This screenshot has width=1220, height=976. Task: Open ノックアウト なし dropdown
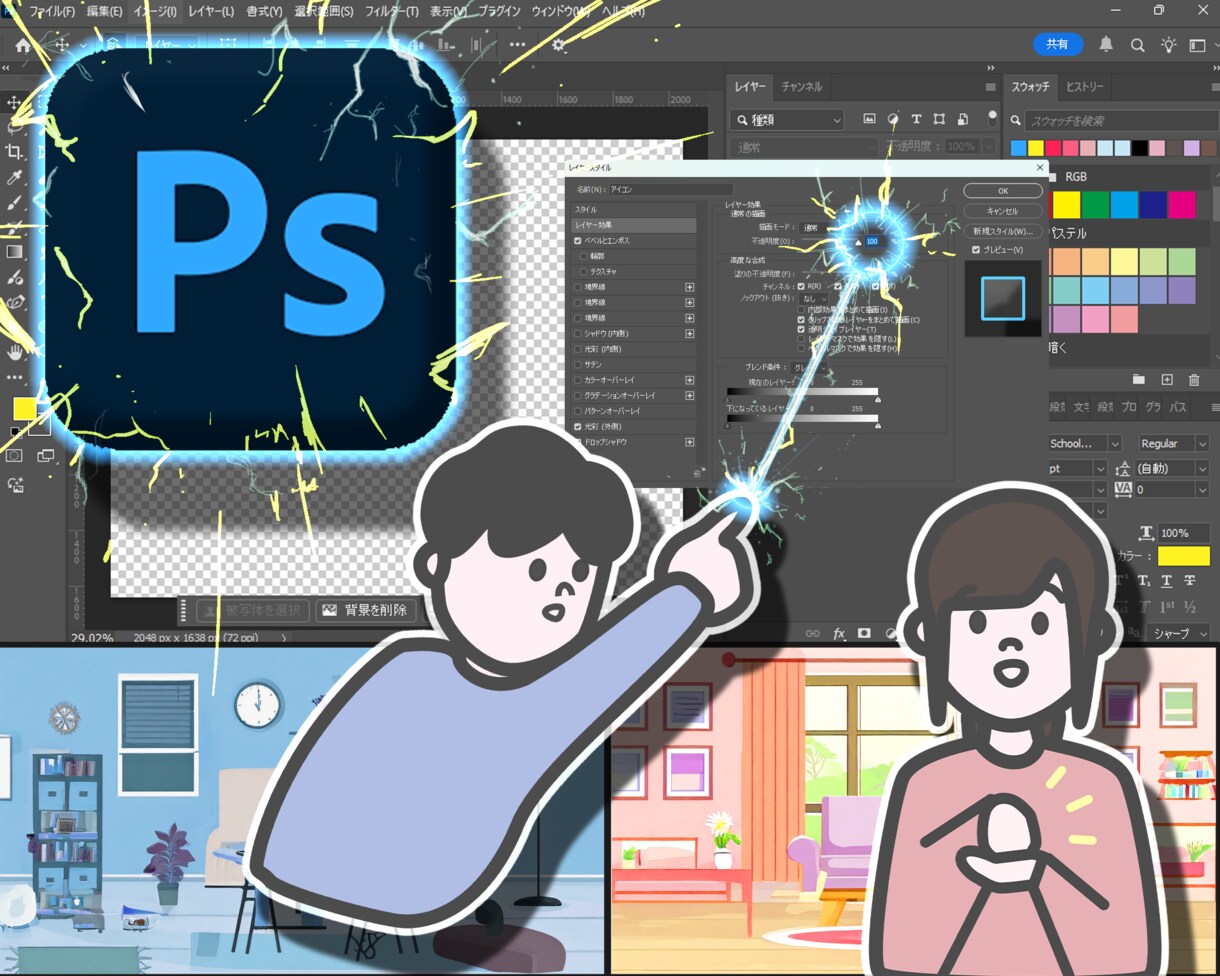(x=813, y=298)
